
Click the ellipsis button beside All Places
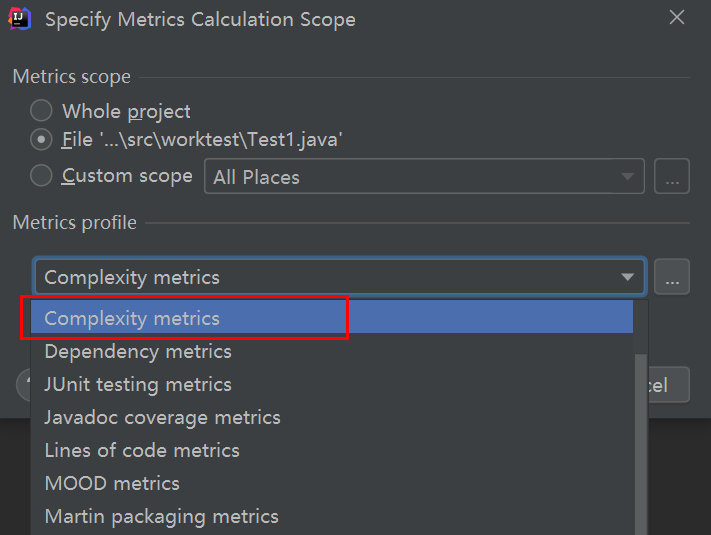[x=672, y=177]
